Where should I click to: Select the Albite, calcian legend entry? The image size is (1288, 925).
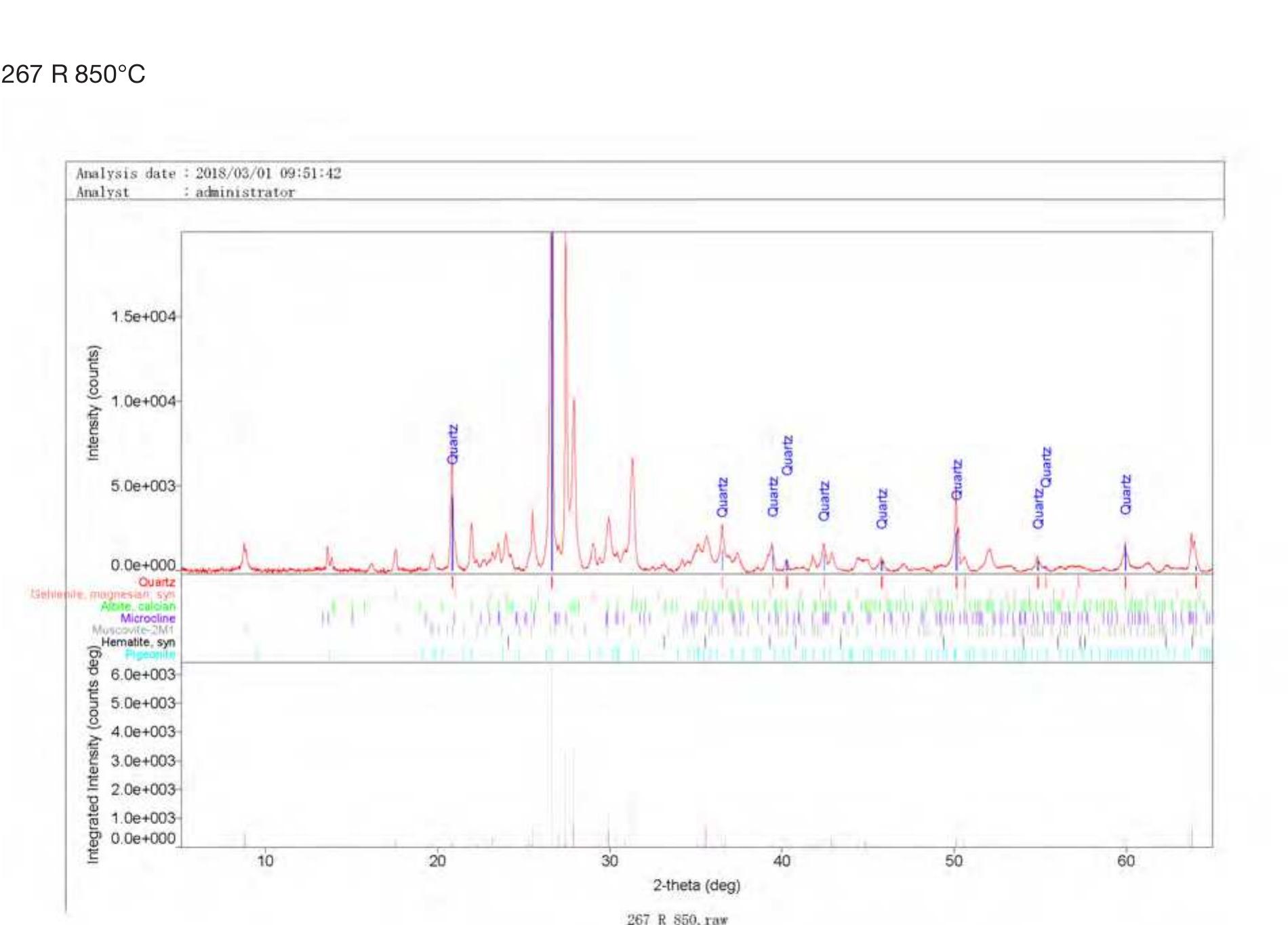click(138, 607)
